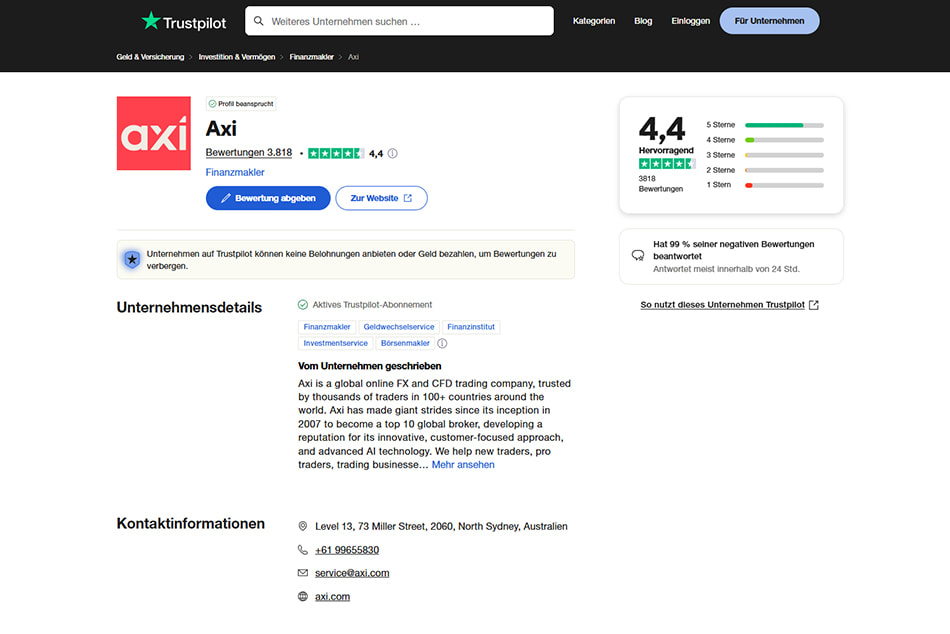Select the Geldwechselservice category tag
The width and height of the screenshot is (950, 634).
coord(399,327)
